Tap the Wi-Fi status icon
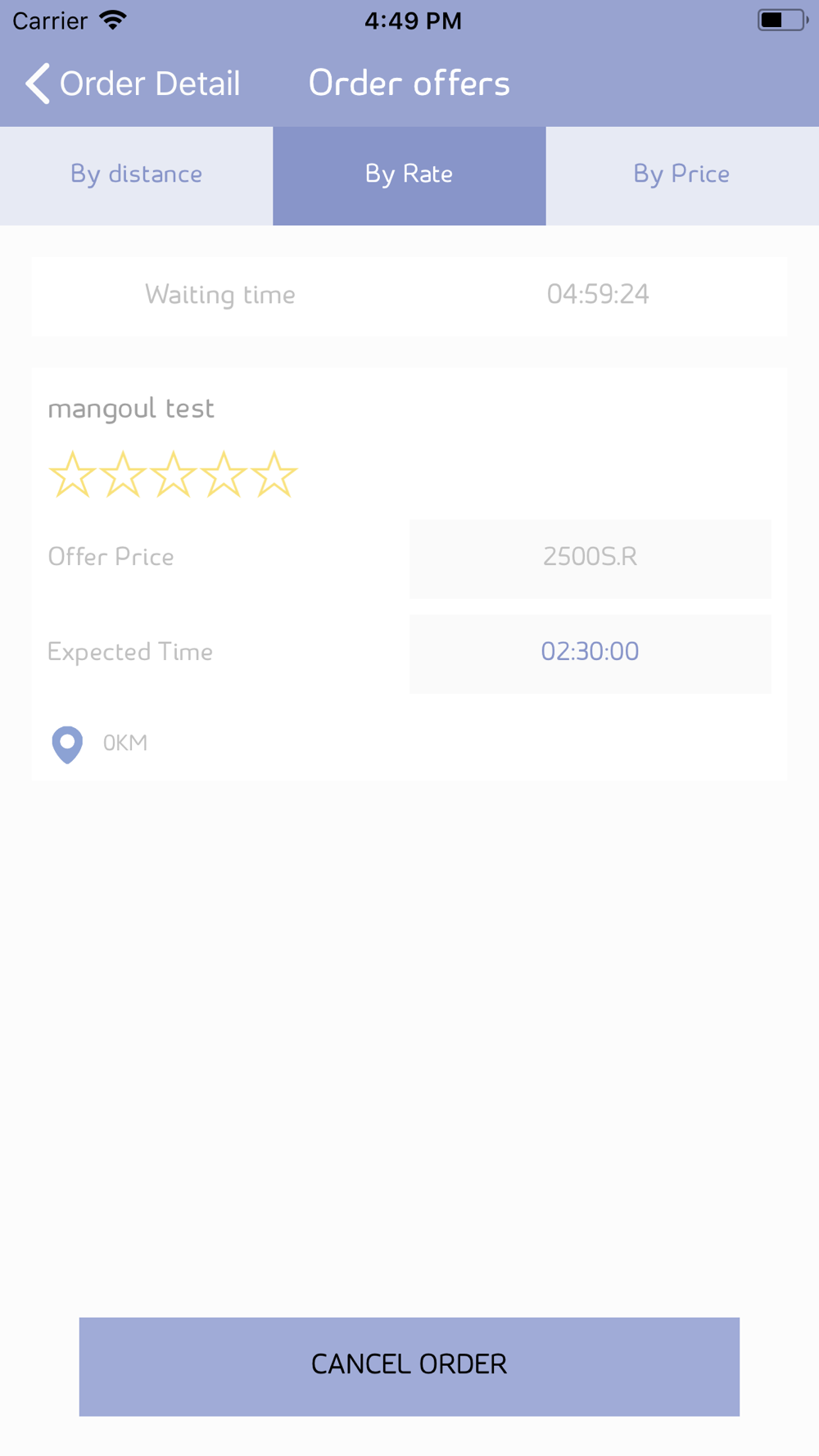 [x=113, y=20]
